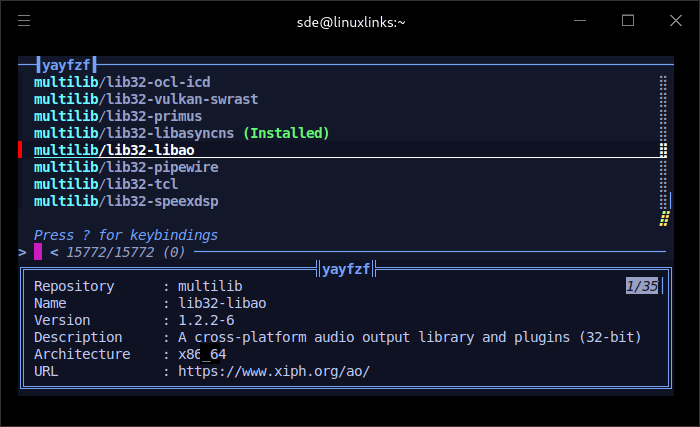Click the 'Press ? for keybindings' hint
The image size is (700, 427).
click(126, 235)
